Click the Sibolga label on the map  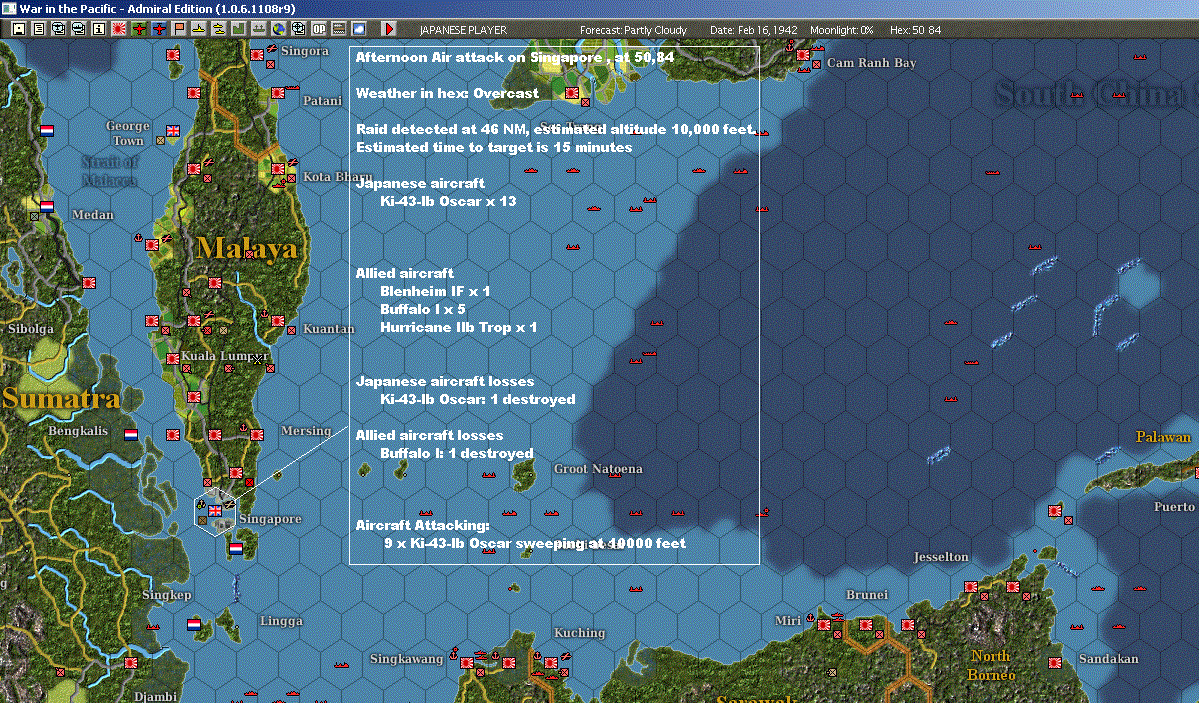point(31,329)
